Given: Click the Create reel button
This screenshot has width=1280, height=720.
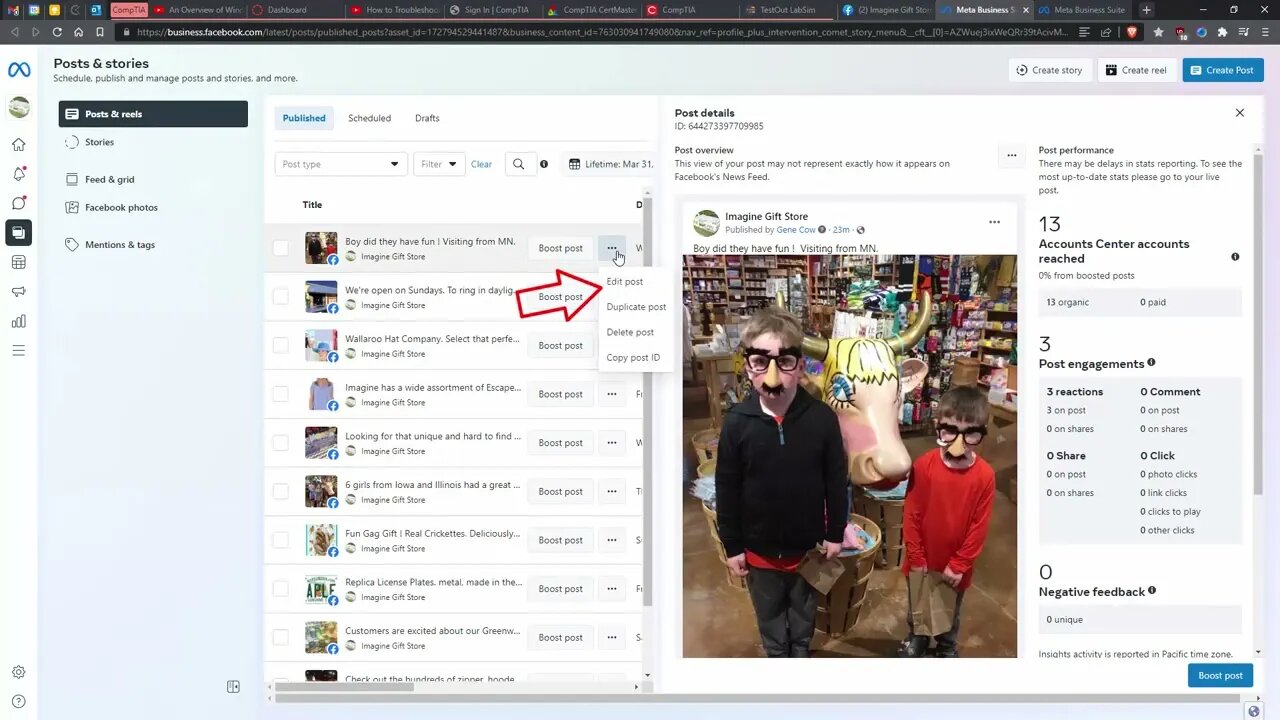Looking at the screenshot, I should click(1137, 70).
